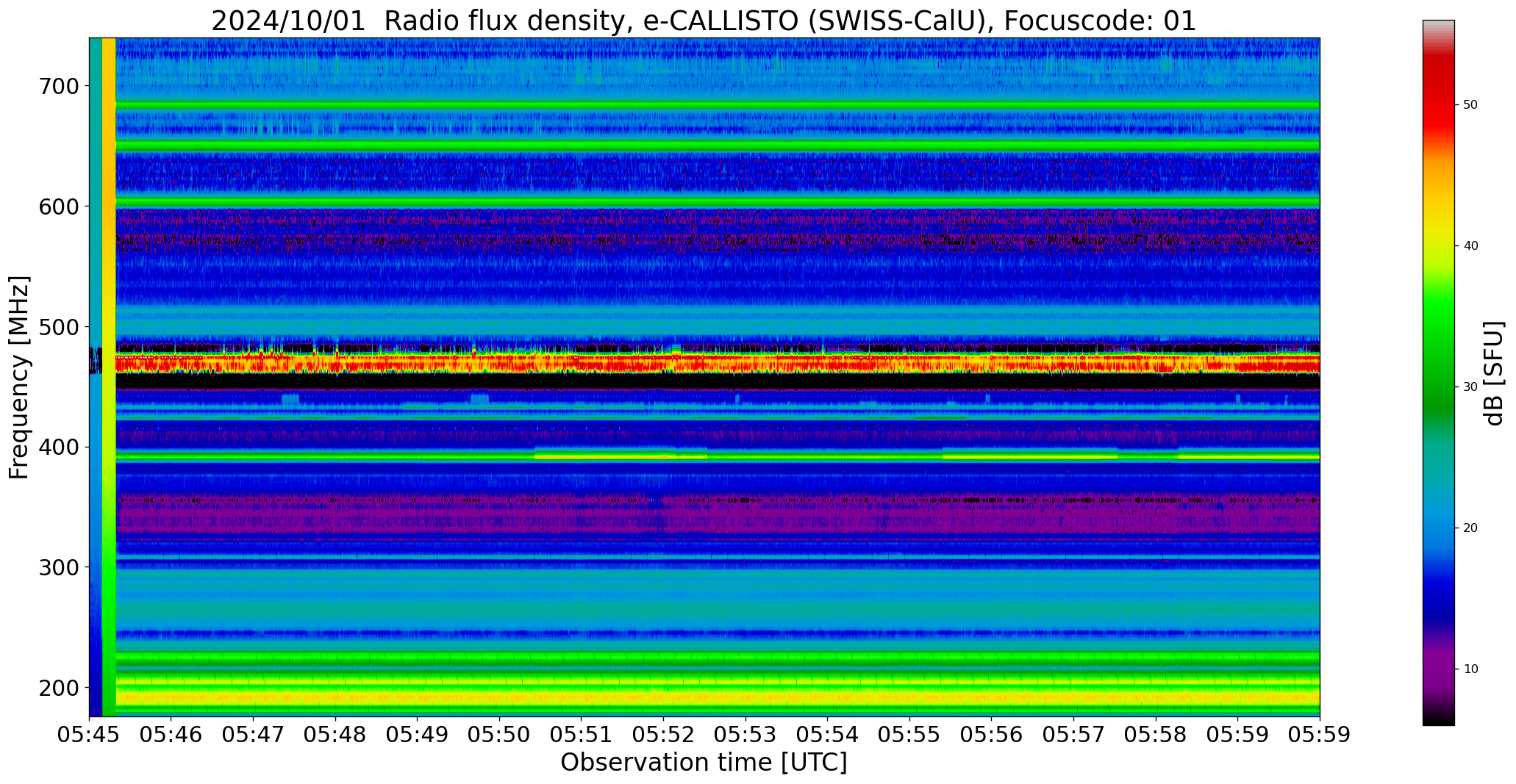Click the 05:46 time tick label
This screenshot has width=1516, height=784.
click(171, 735)
